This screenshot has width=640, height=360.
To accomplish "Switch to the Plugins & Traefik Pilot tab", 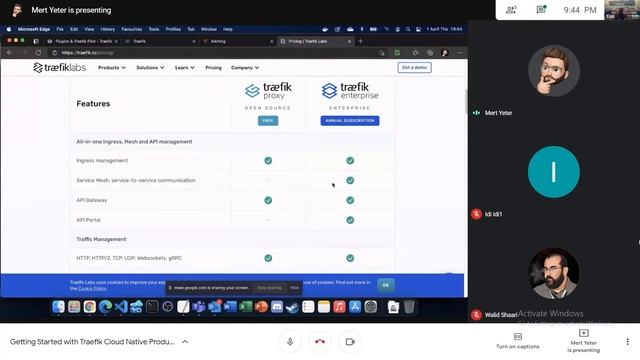I will [x=82, y=41].
